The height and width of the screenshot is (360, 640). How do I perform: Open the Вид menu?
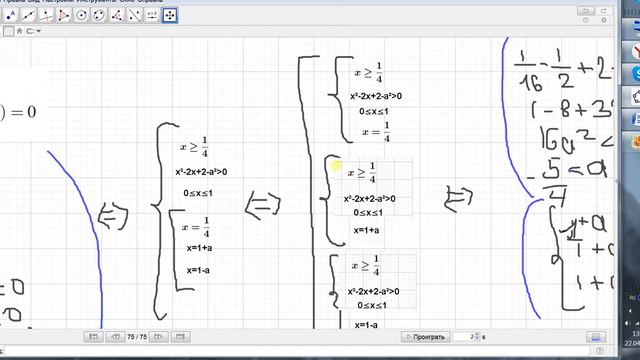tap(33, 1)
